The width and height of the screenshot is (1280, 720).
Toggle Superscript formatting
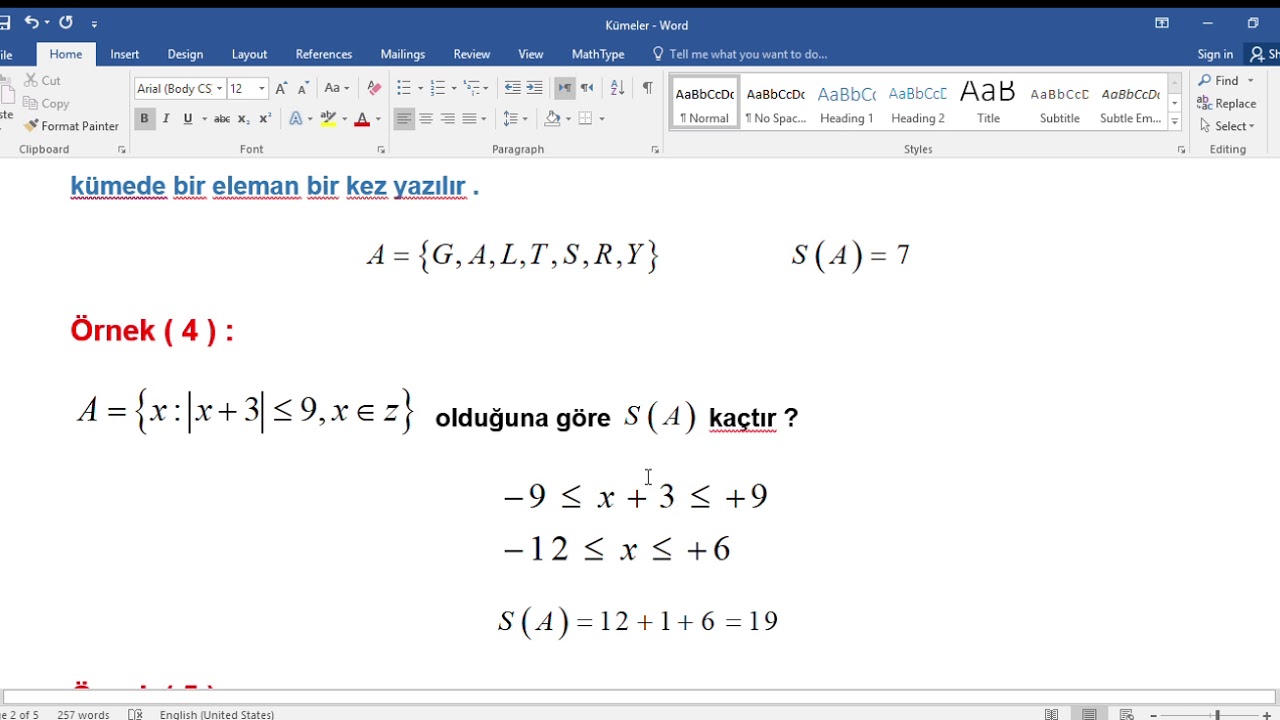click(x=265, y=118)
